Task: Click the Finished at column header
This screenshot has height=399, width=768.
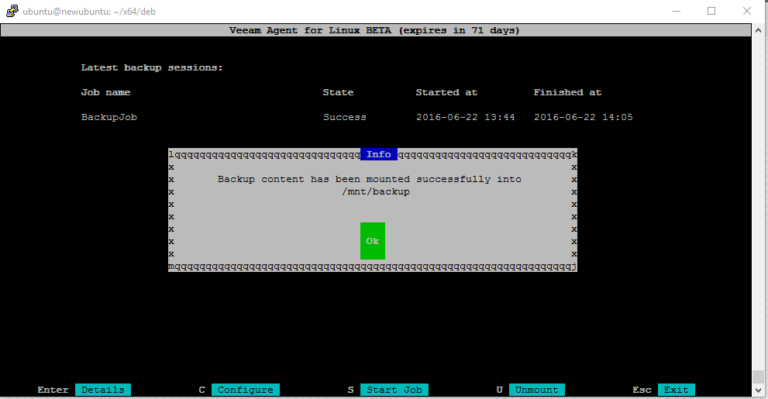Action: [567, 92]
